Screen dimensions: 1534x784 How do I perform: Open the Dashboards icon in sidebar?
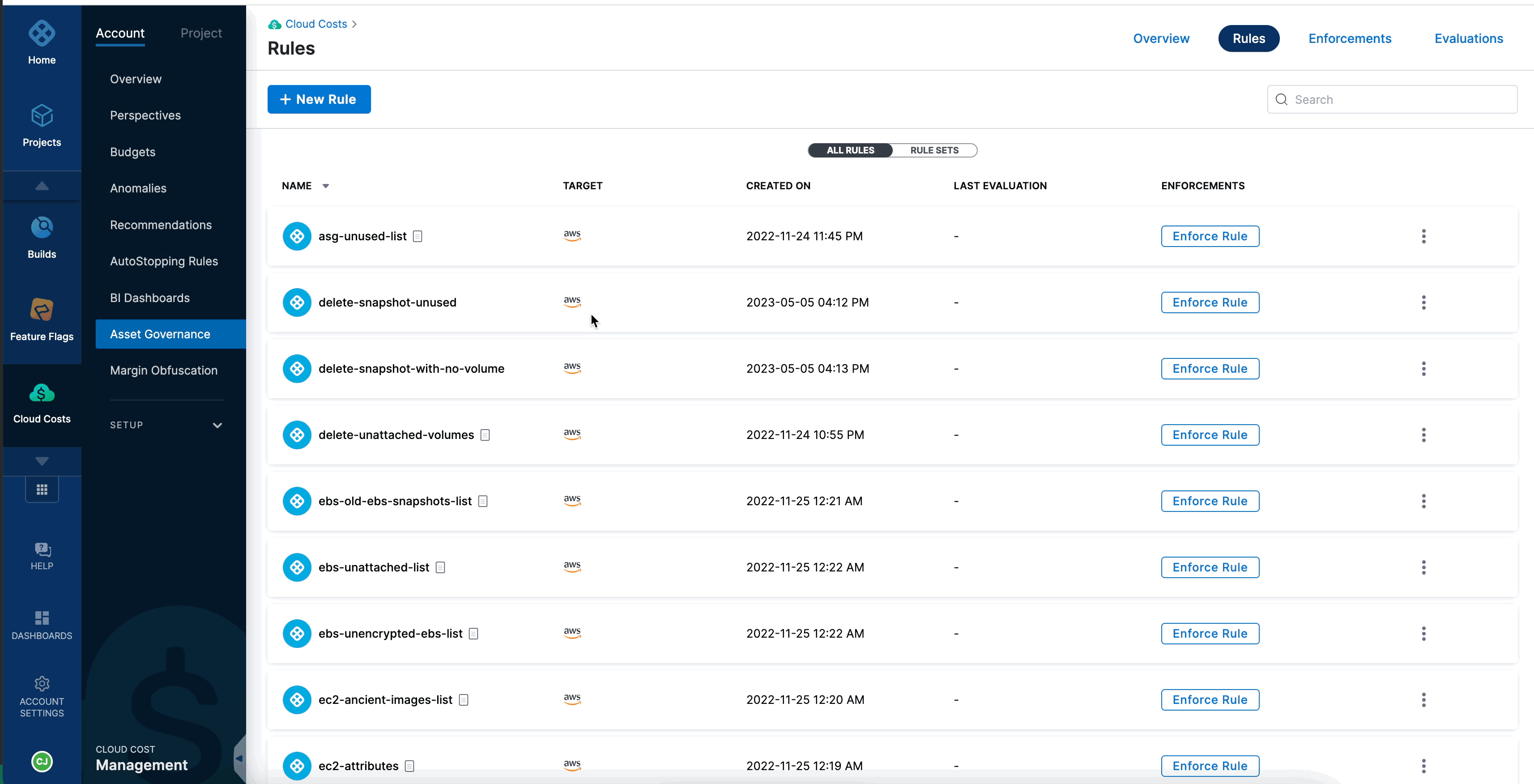point(42,618)
